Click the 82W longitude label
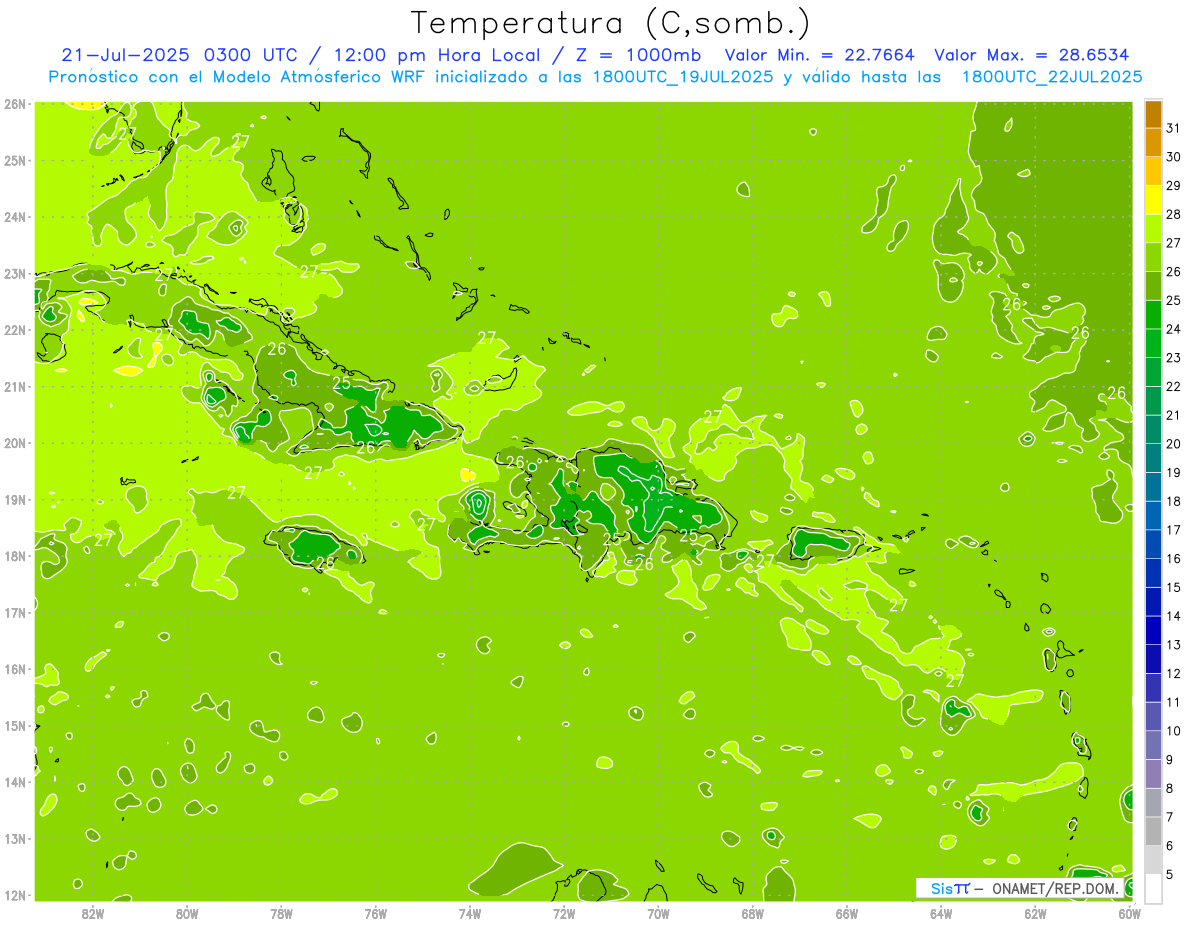 pos(93,913)
